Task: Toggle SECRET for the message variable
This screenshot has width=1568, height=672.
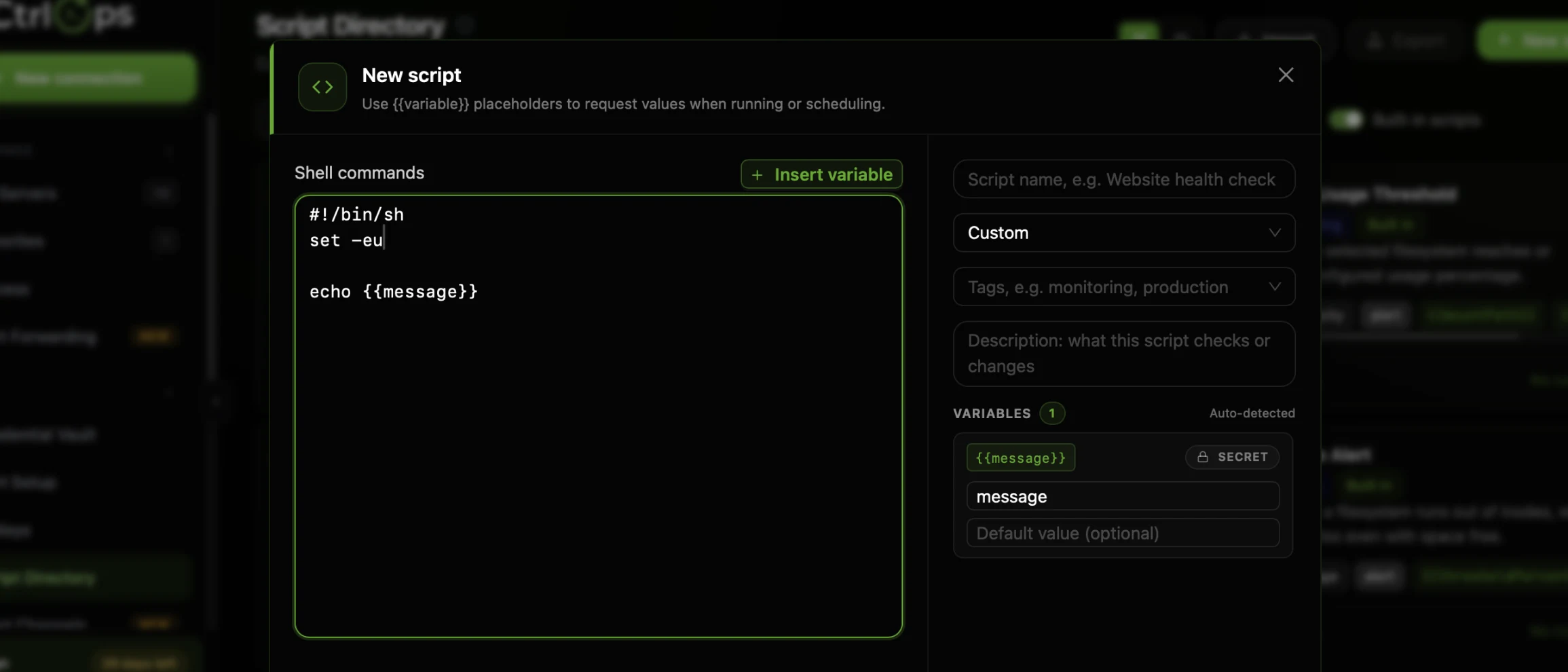Action: (x=1232, y=457)
